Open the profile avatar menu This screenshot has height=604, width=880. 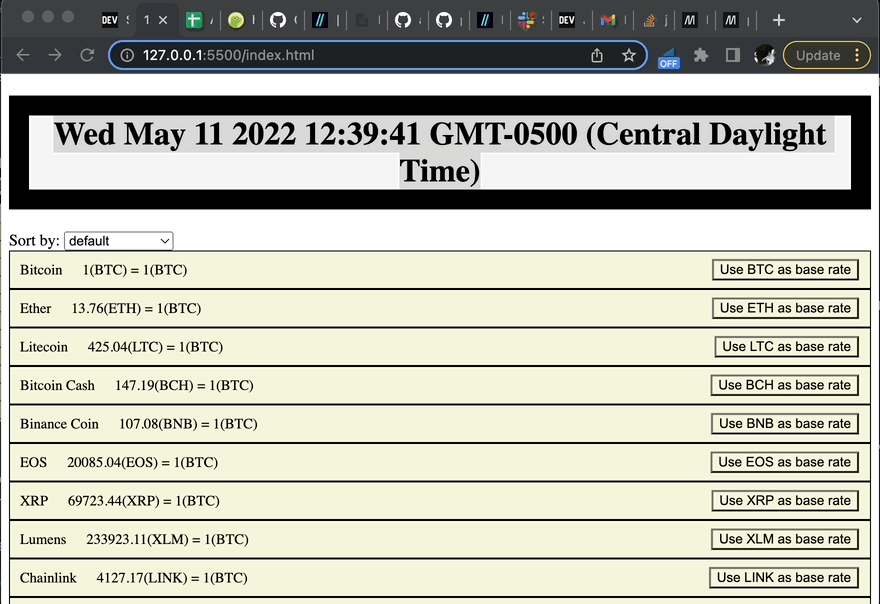pos(764,55)
